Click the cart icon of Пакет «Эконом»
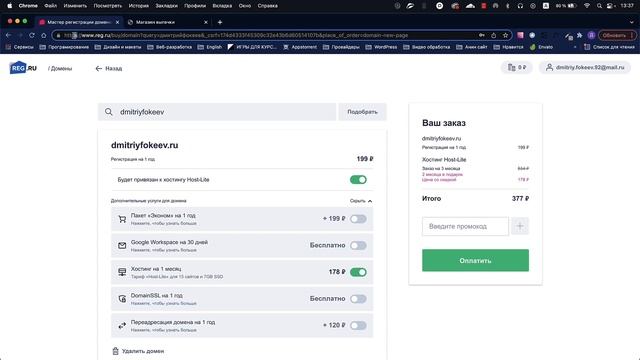 pyautogui.click(x=122, y=219)
